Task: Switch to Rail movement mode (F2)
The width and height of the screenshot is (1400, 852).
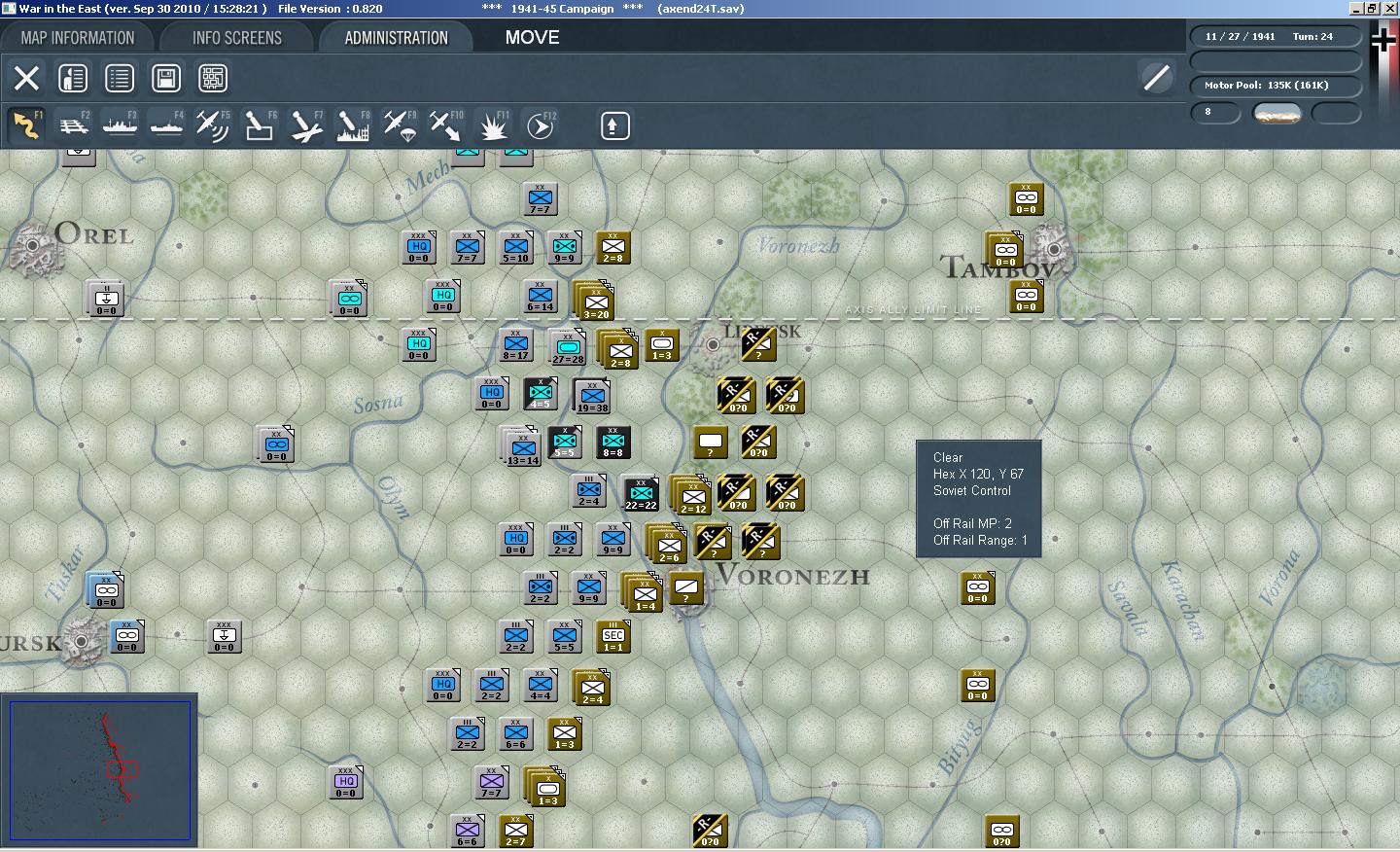Action: tap(74, 125)
